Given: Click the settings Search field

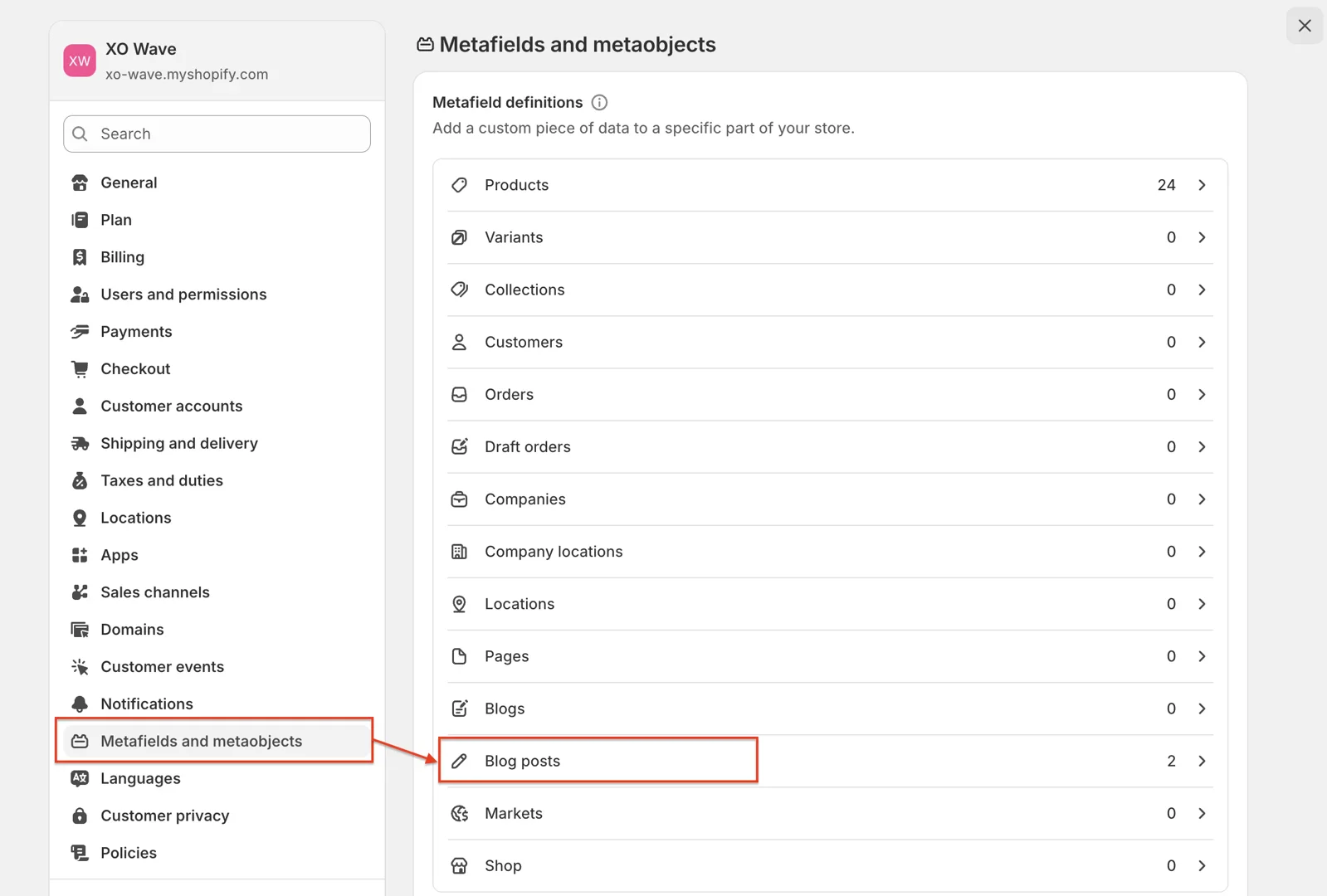Looking at the screenshot, I should coord(217,134).
